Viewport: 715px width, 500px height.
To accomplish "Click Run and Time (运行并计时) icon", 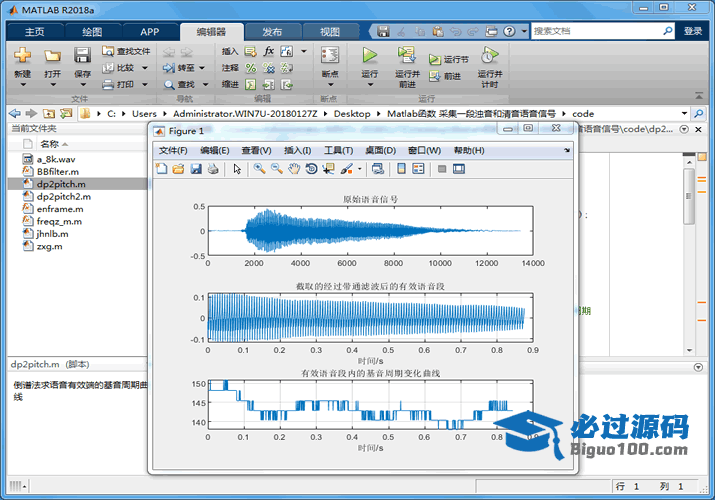I will coord(490,55).
